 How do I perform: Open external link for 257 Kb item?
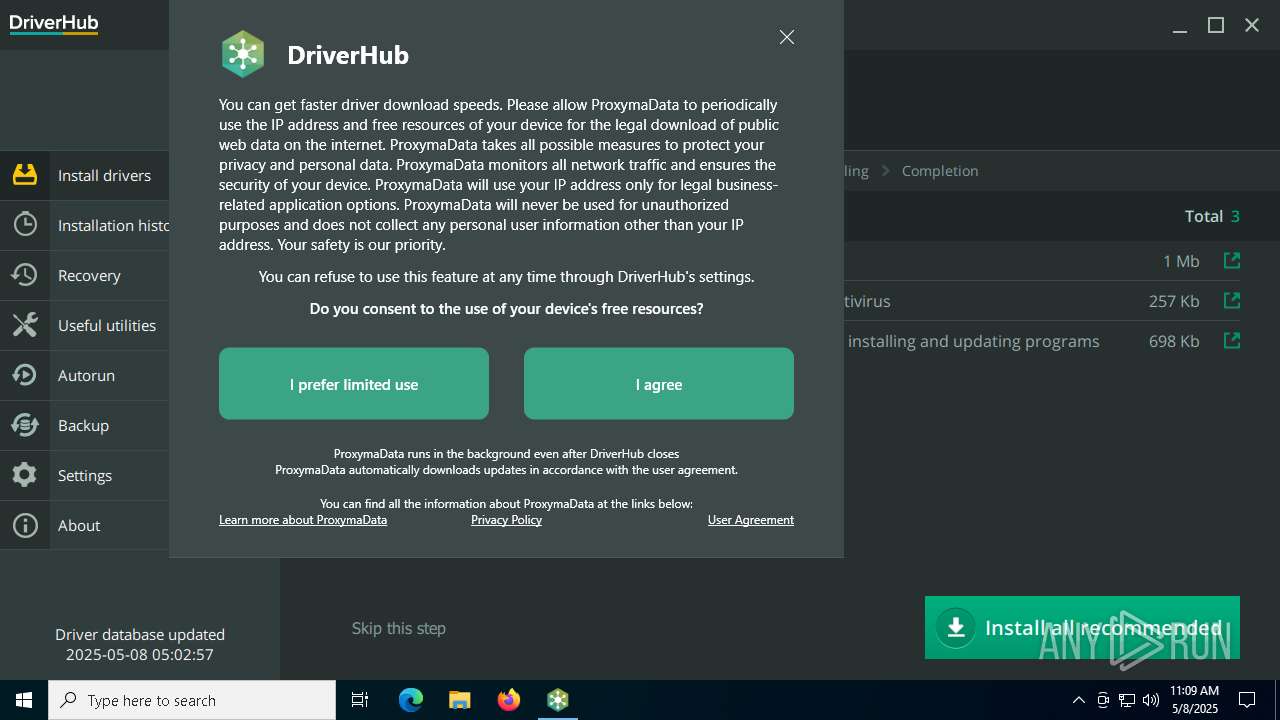(x=1232, y=301)
